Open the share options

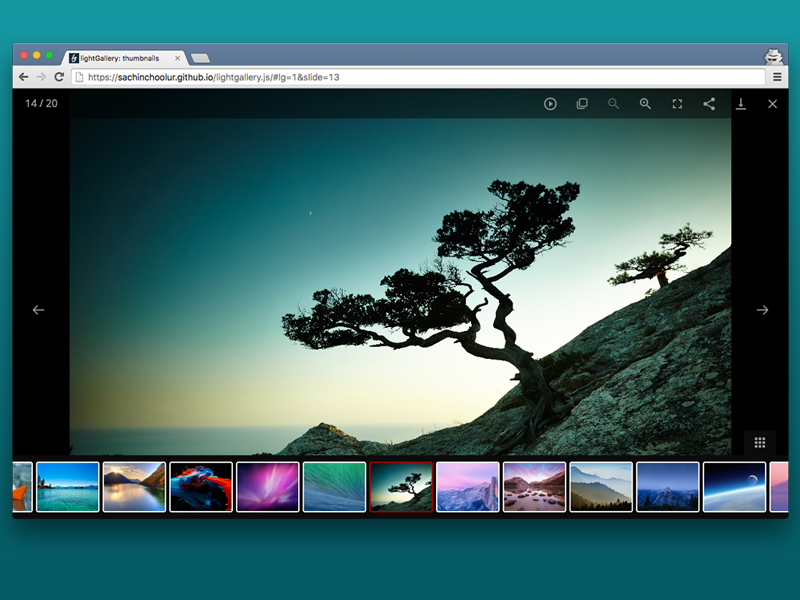(x=709, y=104)
